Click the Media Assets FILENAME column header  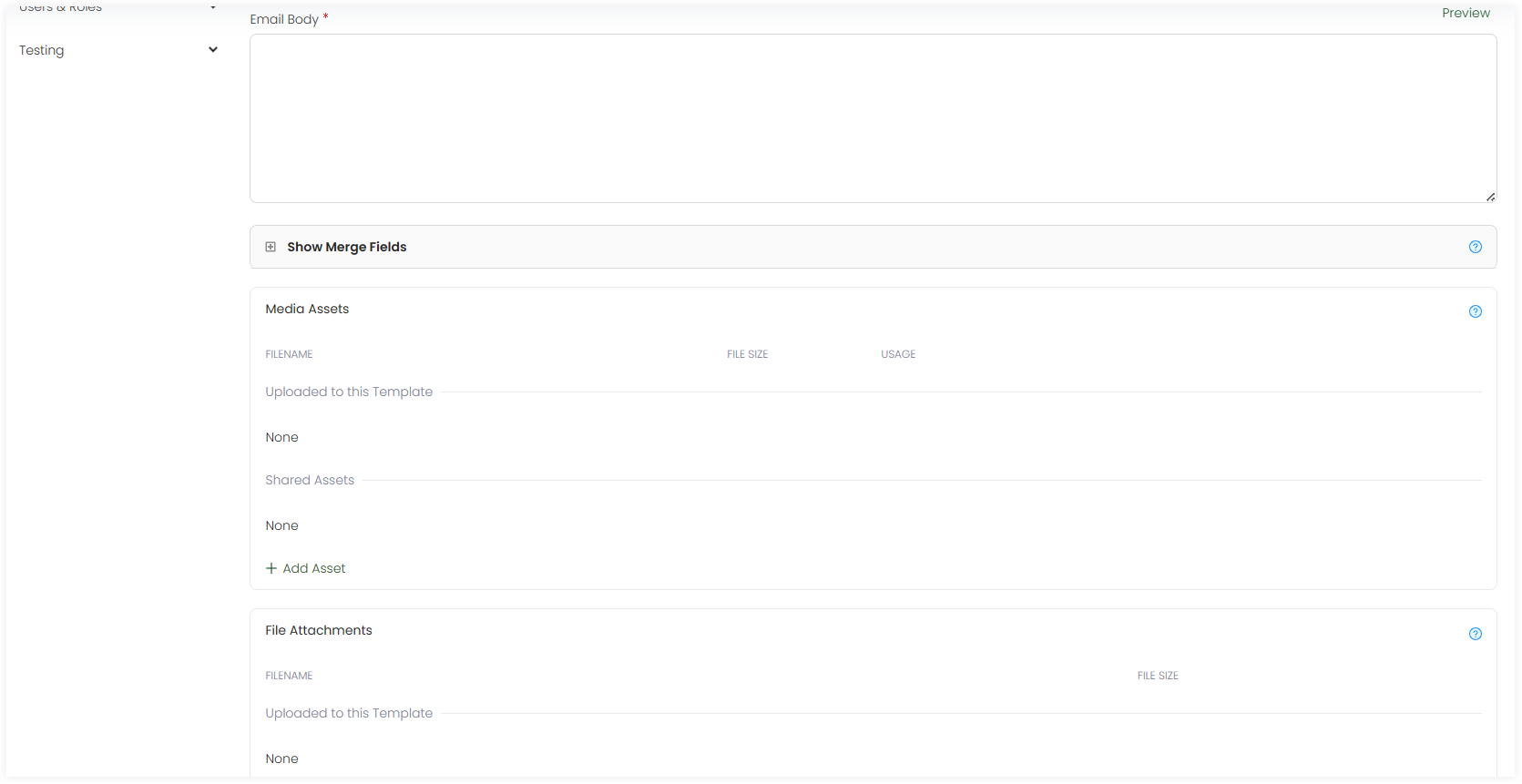[289, 354]
